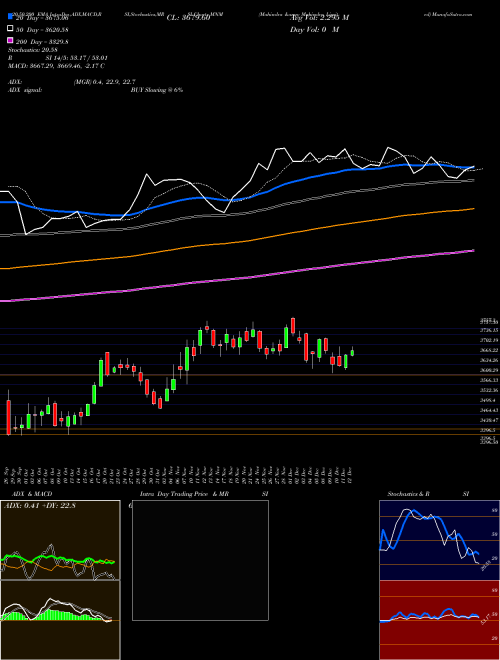
Task: Click the ADX indicator chart panel
Action: (x=60, y=540)
